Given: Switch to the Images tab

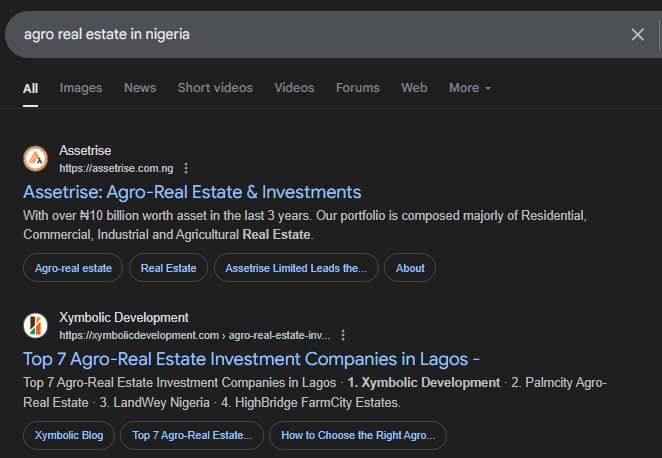Looking at the screenshot, I should click(81, 88).
